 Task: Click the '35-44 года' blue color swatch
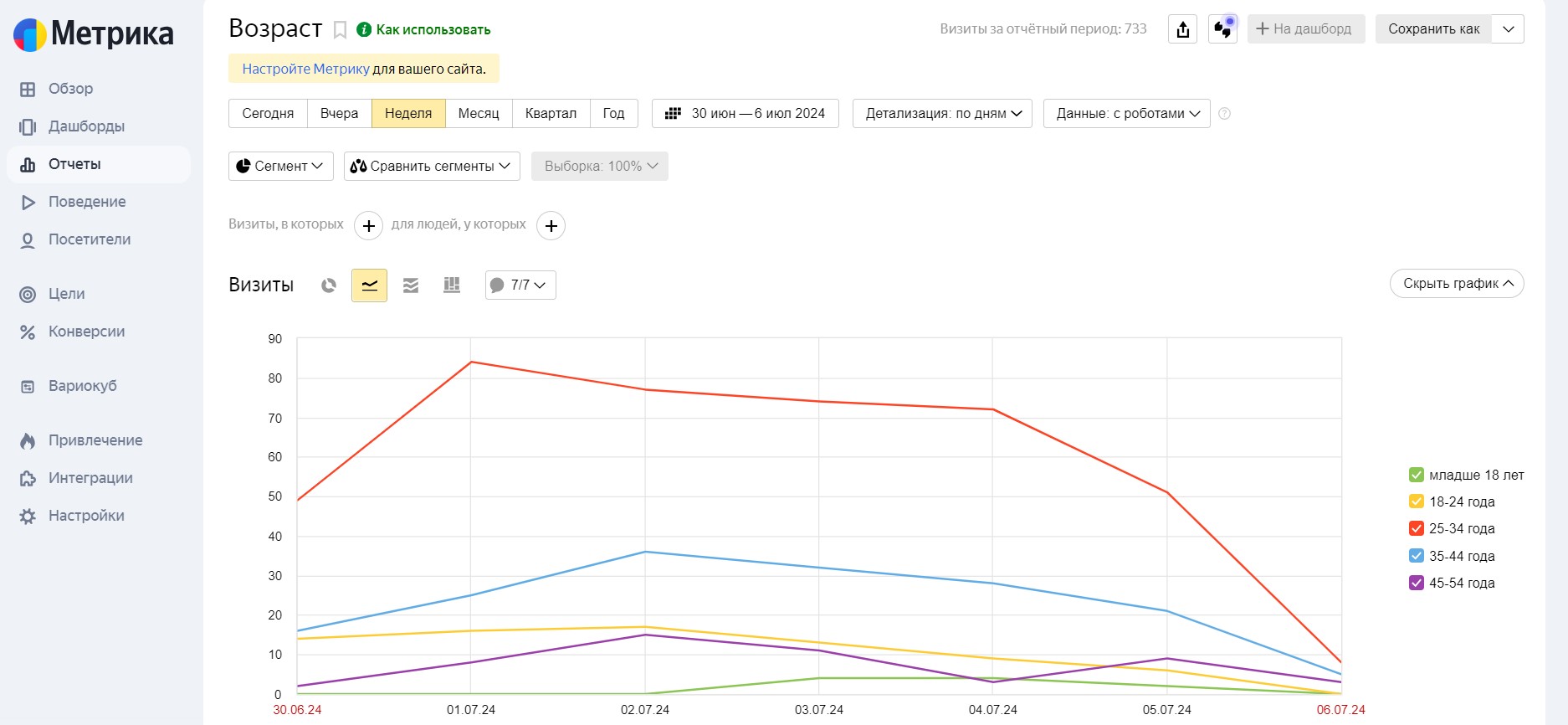pyautogui.click(x=1417, y=556)
